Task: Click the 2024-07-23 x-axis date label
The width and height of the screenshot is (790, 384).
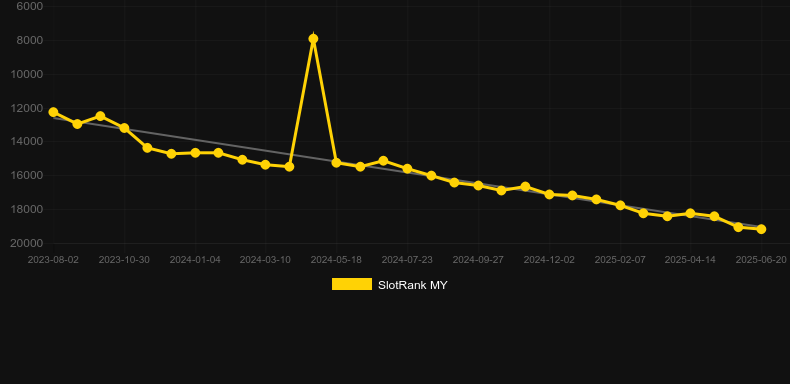Action: click(x=407, y=260)
